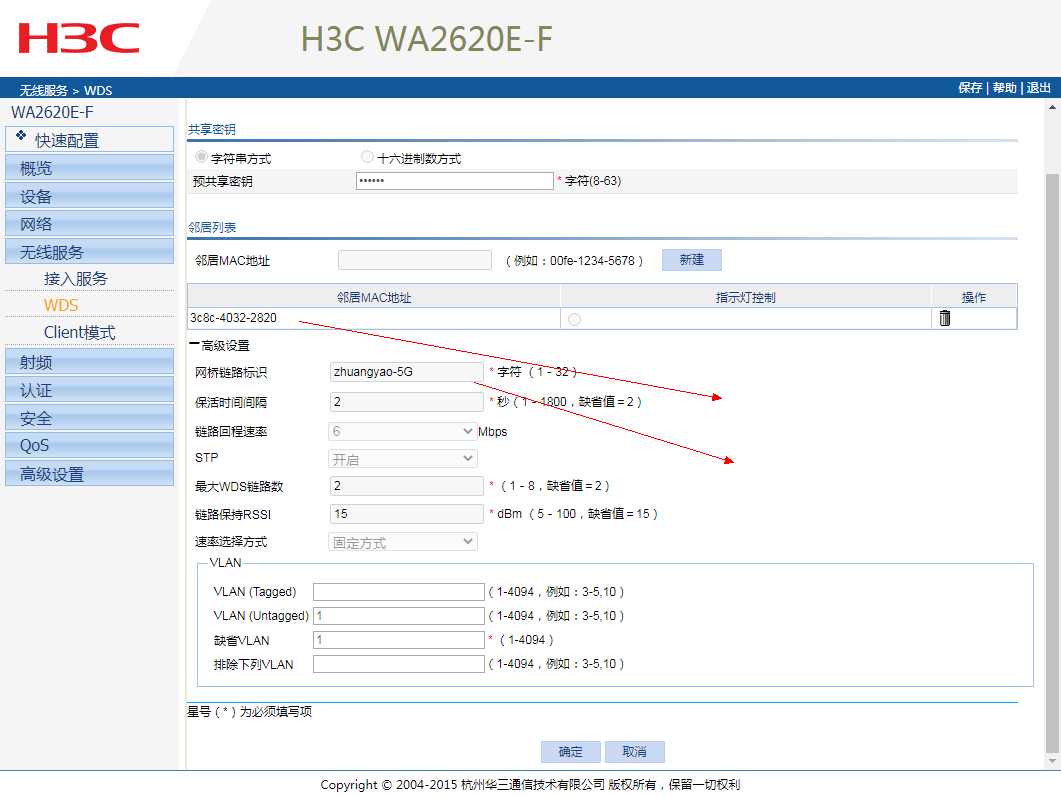Click 保存 in the top bar

[x=970, y=88]
